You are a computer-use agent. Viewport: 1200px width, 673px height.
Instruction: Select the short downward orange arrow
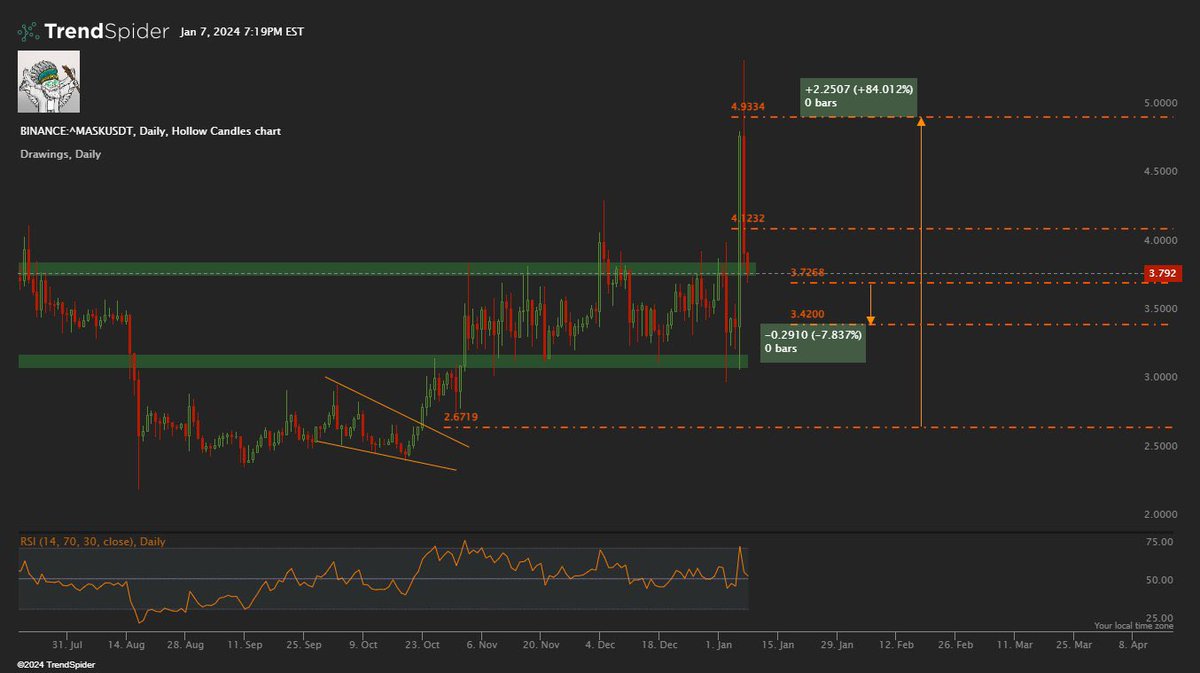point(871,303)
